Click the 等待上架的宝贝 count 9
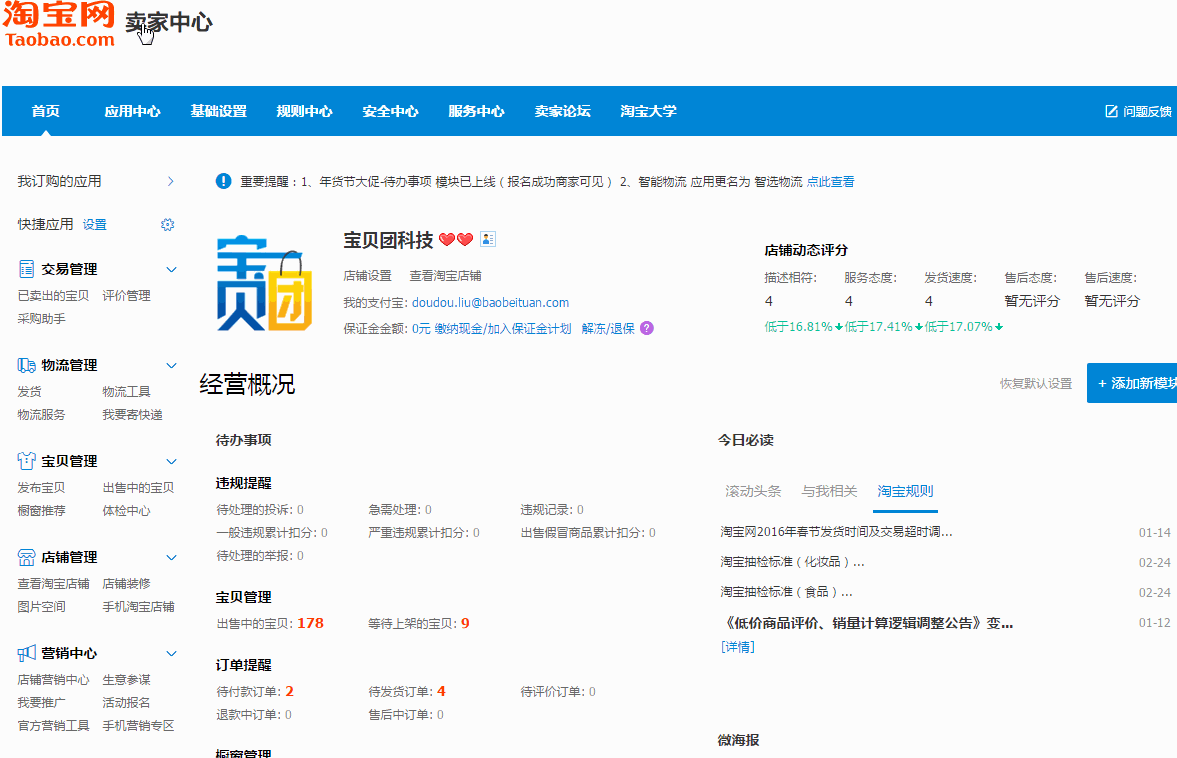The height and width of the screenshot is (758, 1177). 465,624
